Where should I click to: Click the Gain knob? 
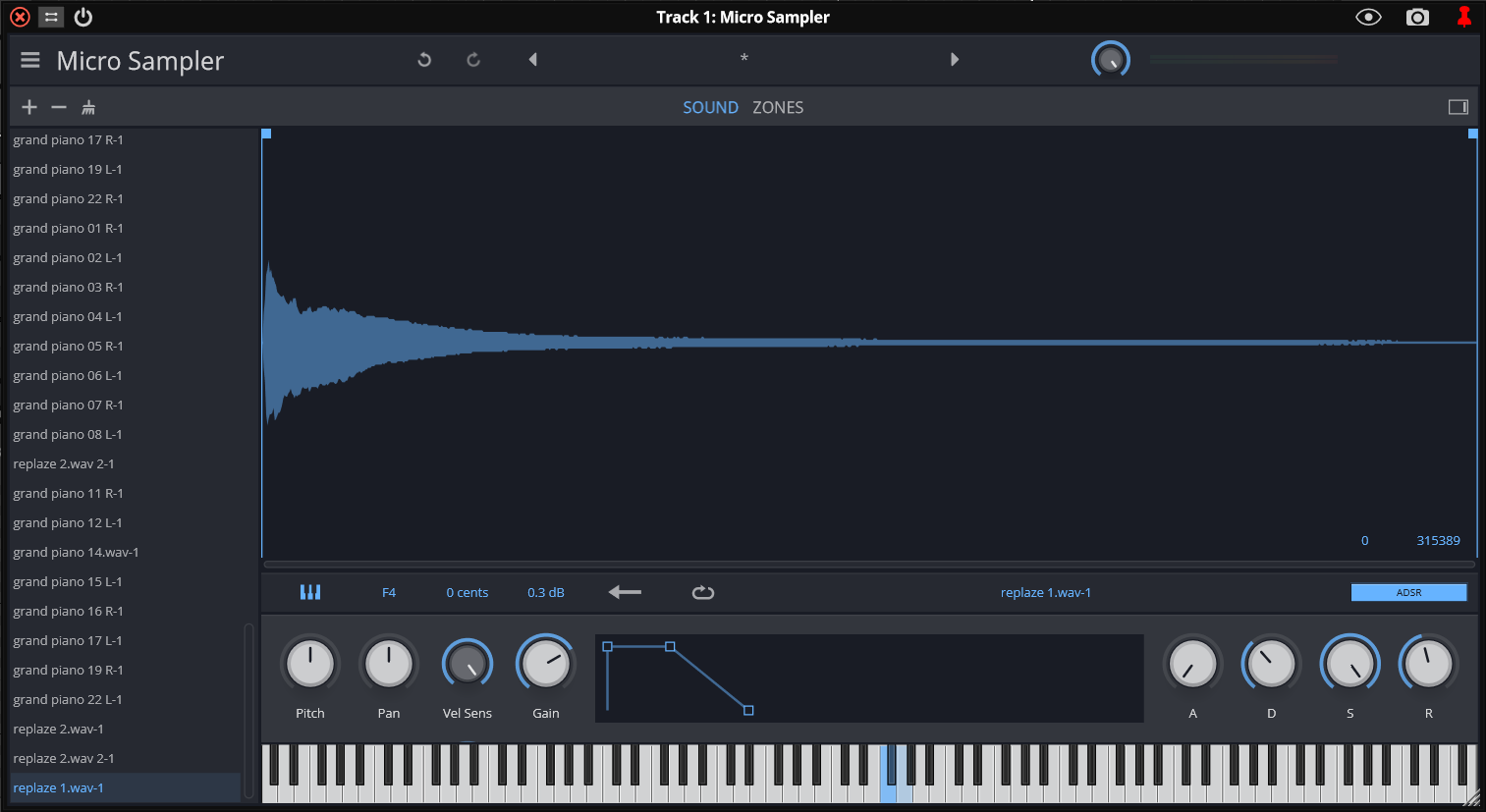pos(545,665)
